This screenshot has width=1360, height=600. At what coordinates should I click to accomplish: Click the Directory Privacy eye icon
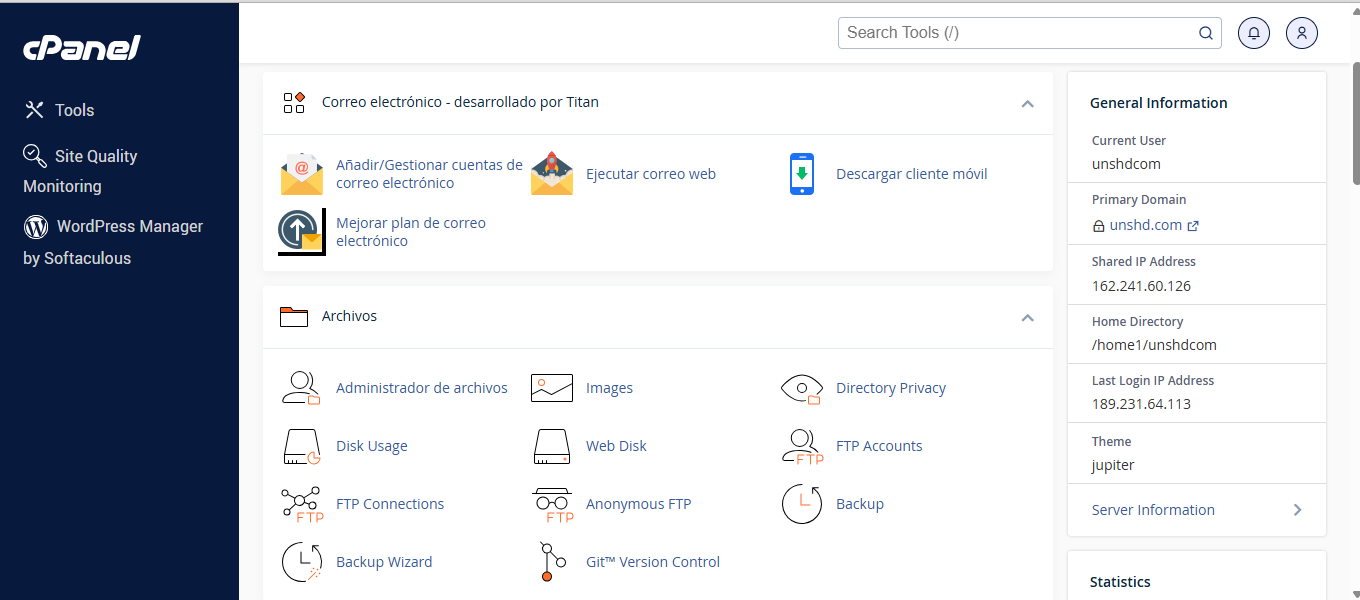pyautogui.click(x=801, y=388)
